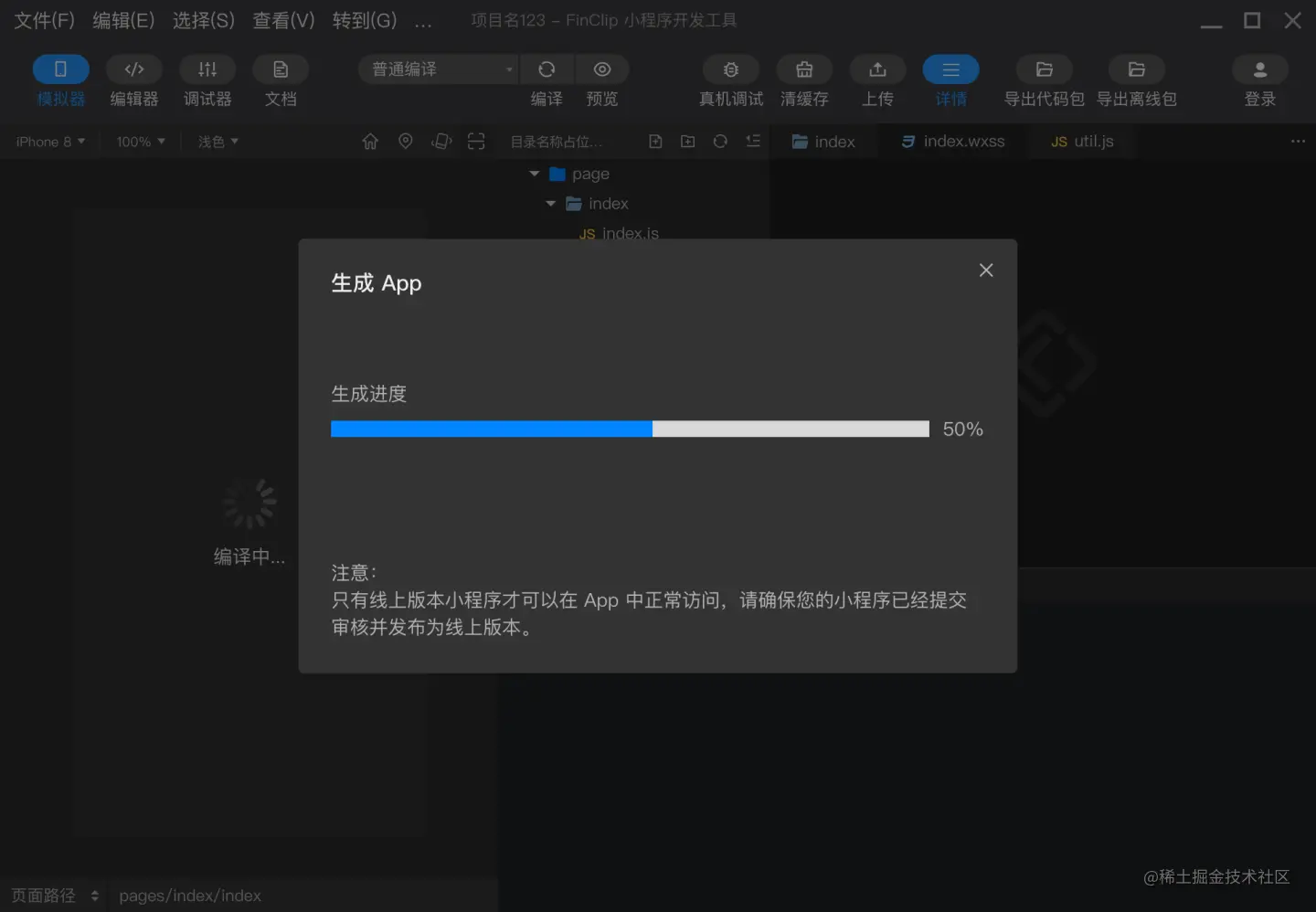The image size is (1316, 912).
Task: Open the documentation button
Action: click(281, 69)
